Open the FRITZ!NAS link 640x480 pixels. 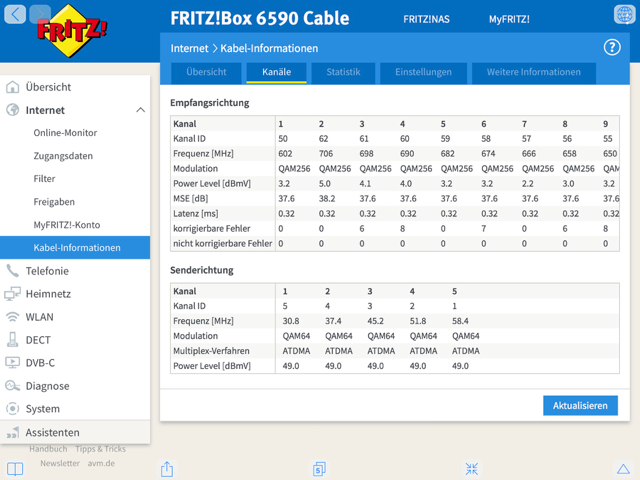pos(425,19)
